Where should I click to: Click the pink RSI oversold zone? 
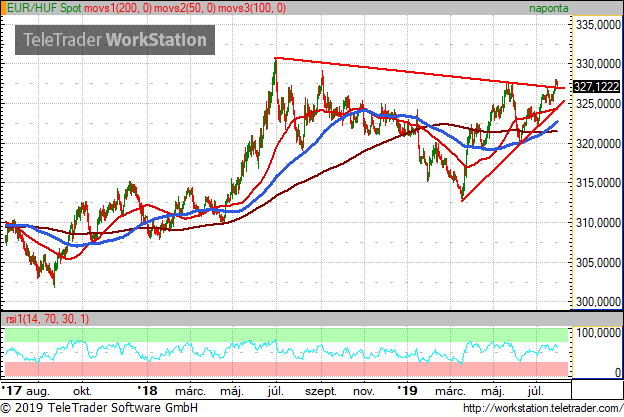(x=286, y=369)
